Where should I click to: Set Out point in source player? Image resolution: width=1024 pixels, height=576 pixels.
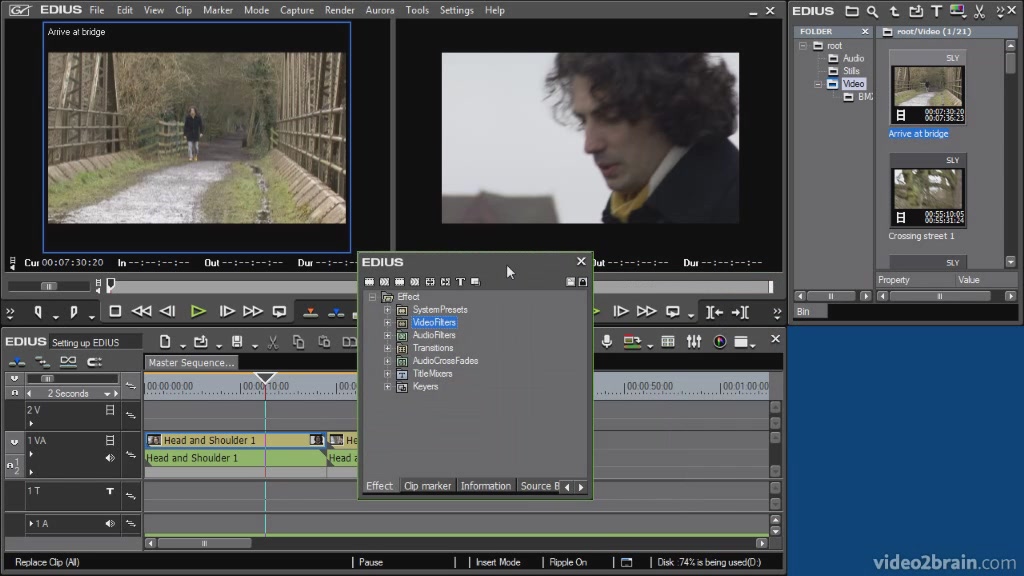pyautogui.click(x=74, y=312)
